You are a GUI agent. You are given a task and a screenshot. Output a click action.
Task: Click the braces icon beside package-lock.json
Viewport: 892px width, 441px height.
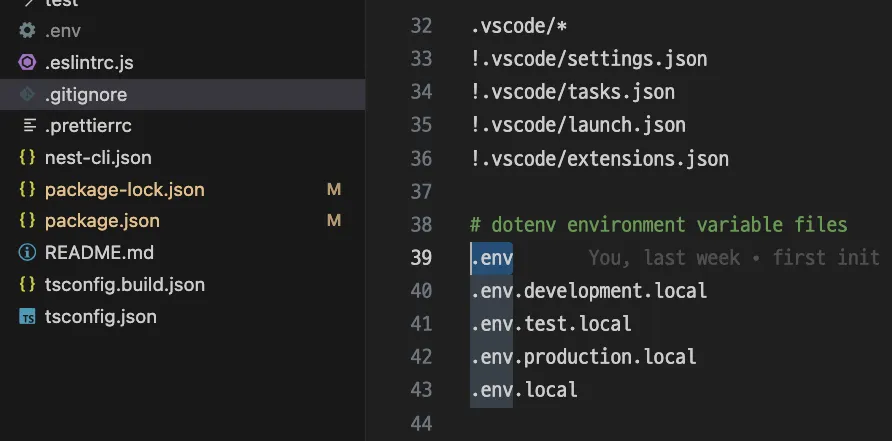(x=27, y=190)
